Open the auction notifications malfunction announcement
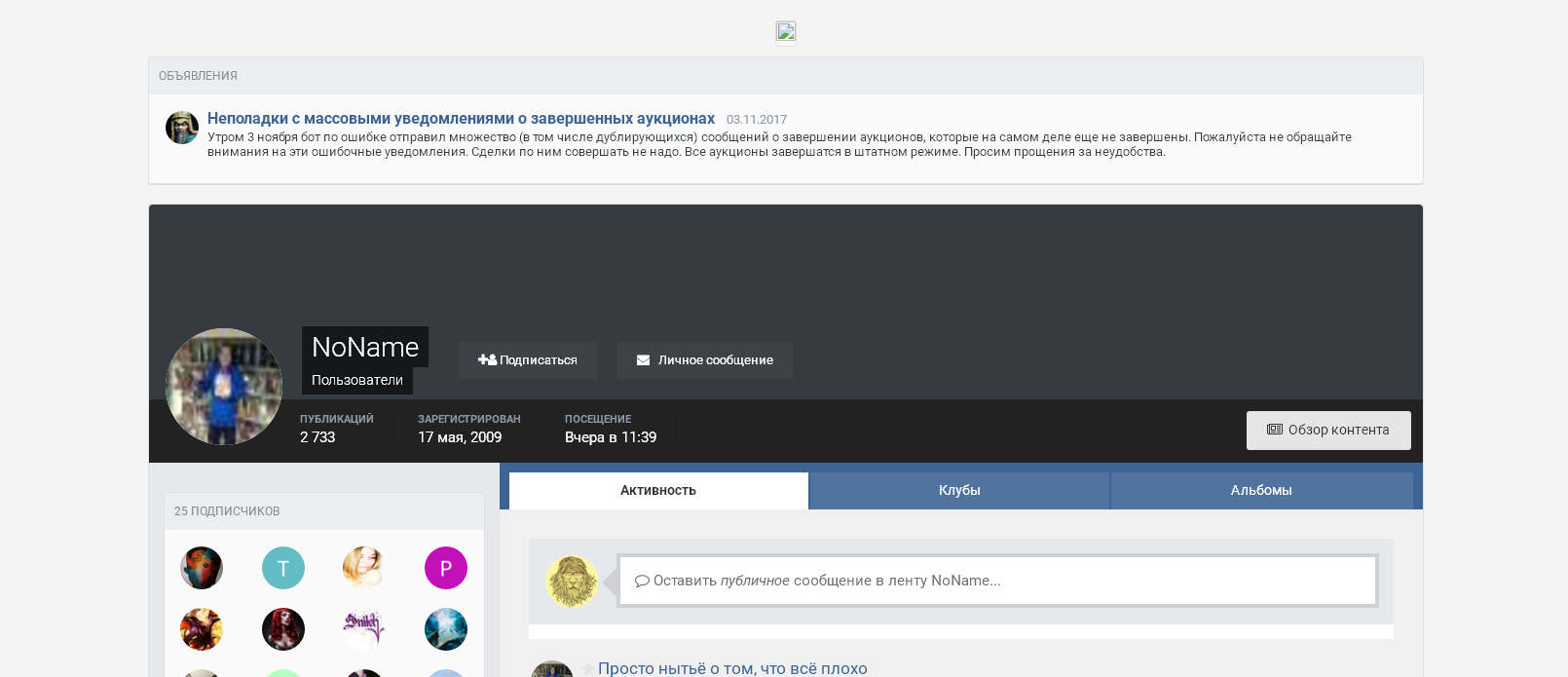 pyautogui.click(x=461, y=118)
